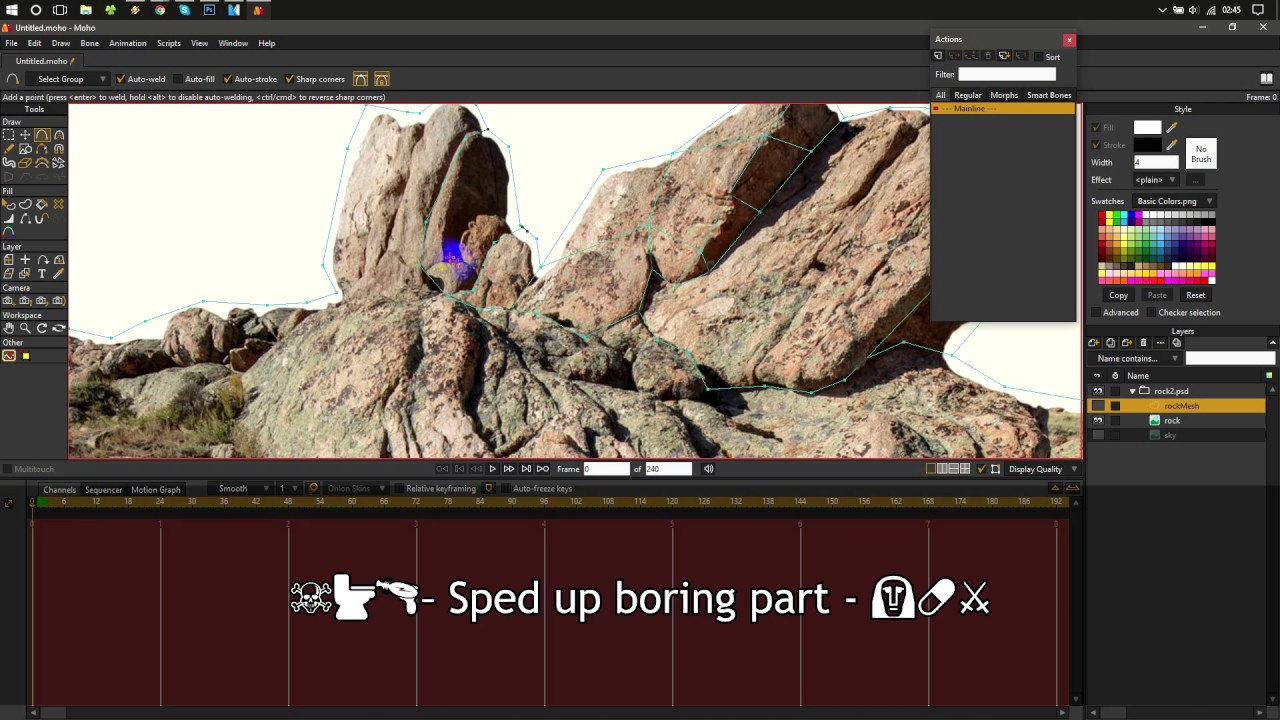Screen dimensions: 1280x720
Task: Open the Effect plain dropdown
Action: (x=1155, y=180)
